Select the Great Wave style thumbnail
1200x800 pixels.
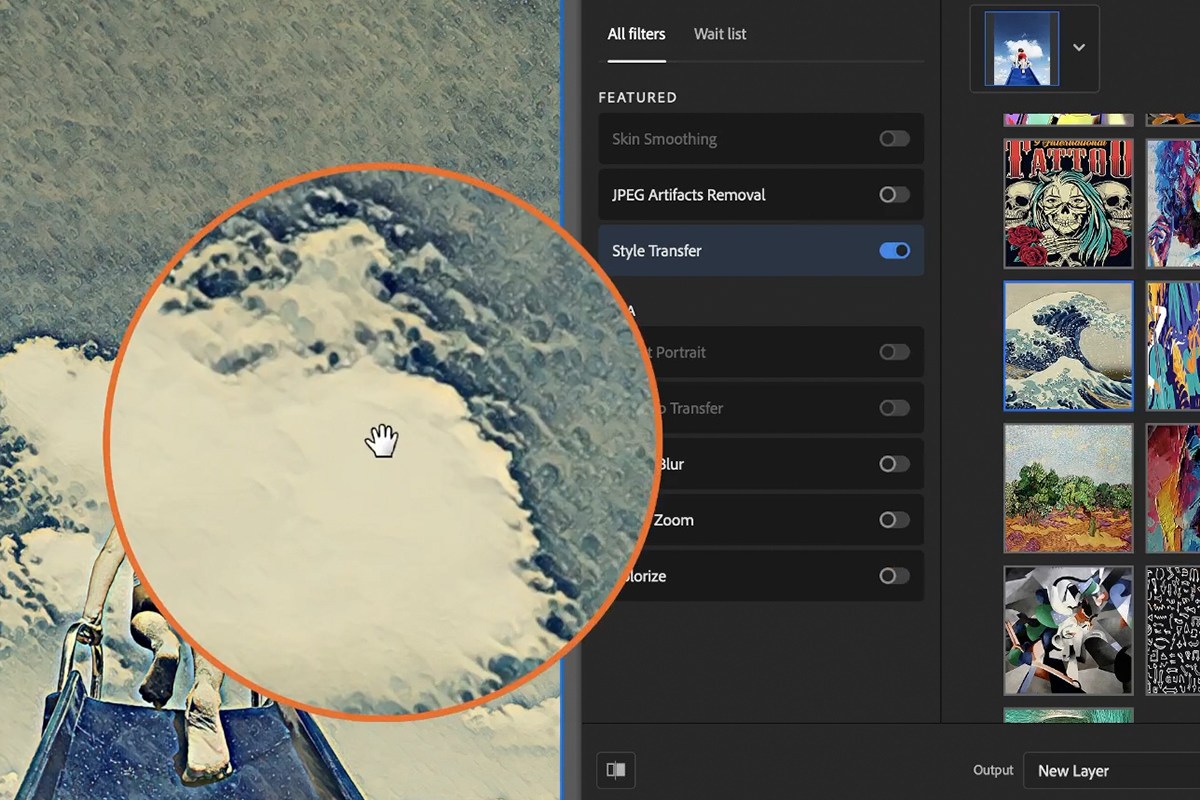pos(1068,346)
